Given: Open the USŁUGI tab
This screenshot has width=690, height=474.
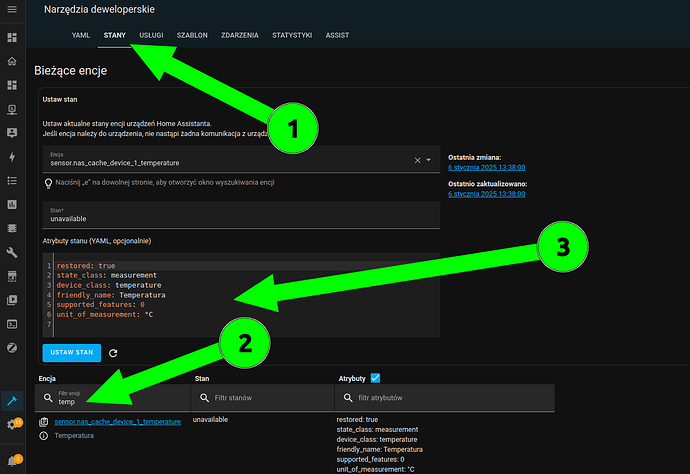Looking at the screenshot, I should [151, 35].
